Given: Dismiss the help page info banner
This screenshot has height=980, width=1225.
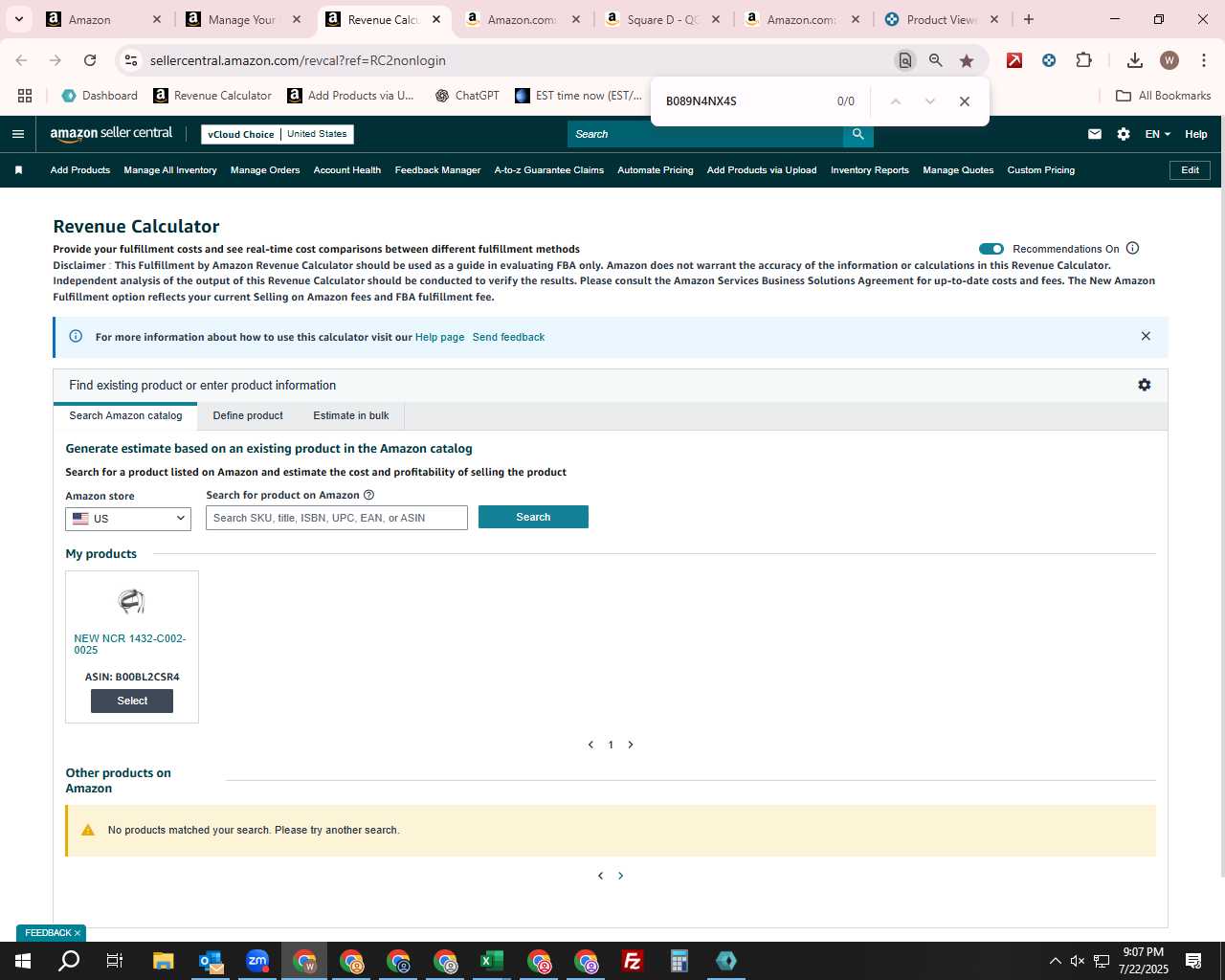Looking at the screenshot, I should pyautogui.click(x=1146, y=336).
